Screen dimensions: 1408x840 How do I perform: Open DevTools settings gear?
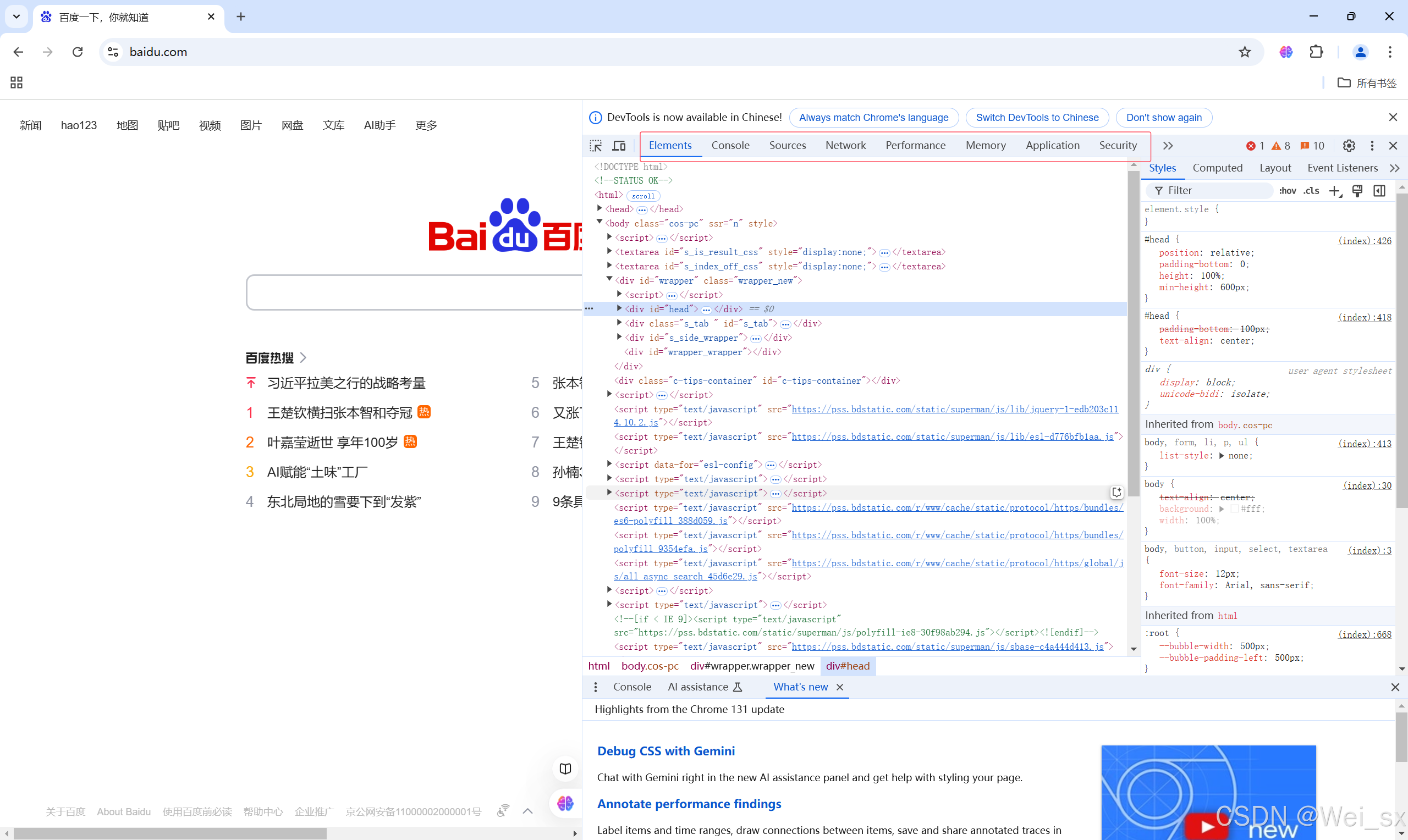click(x=1349, y=146)
